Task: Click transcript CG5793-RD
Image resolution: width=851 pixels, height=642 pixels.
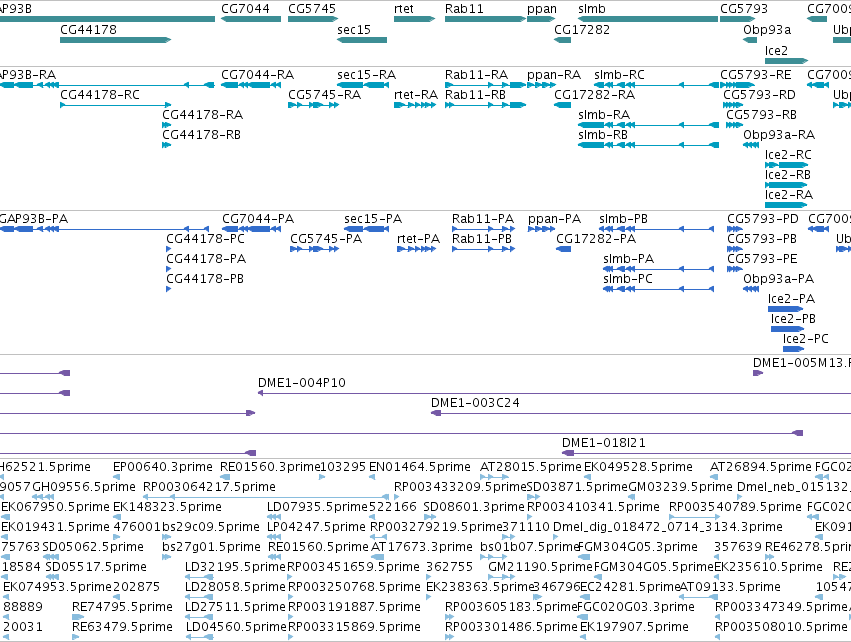Action: point(759,94)
